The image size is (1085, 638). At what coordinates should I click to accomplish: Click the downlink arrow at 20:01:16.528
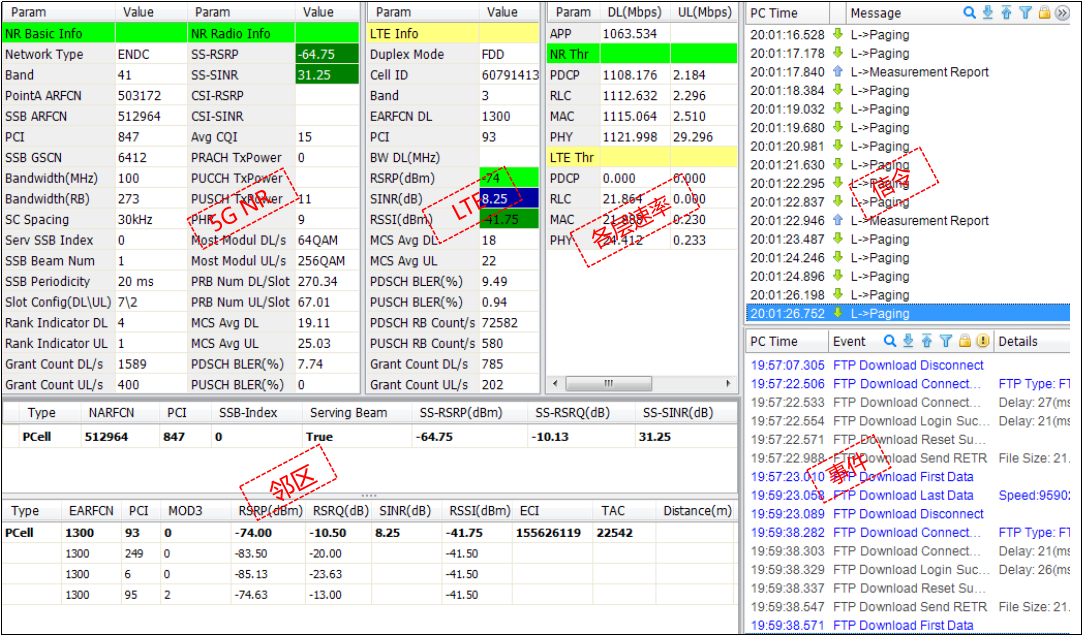pyautogui.click(x=839, y=35)
